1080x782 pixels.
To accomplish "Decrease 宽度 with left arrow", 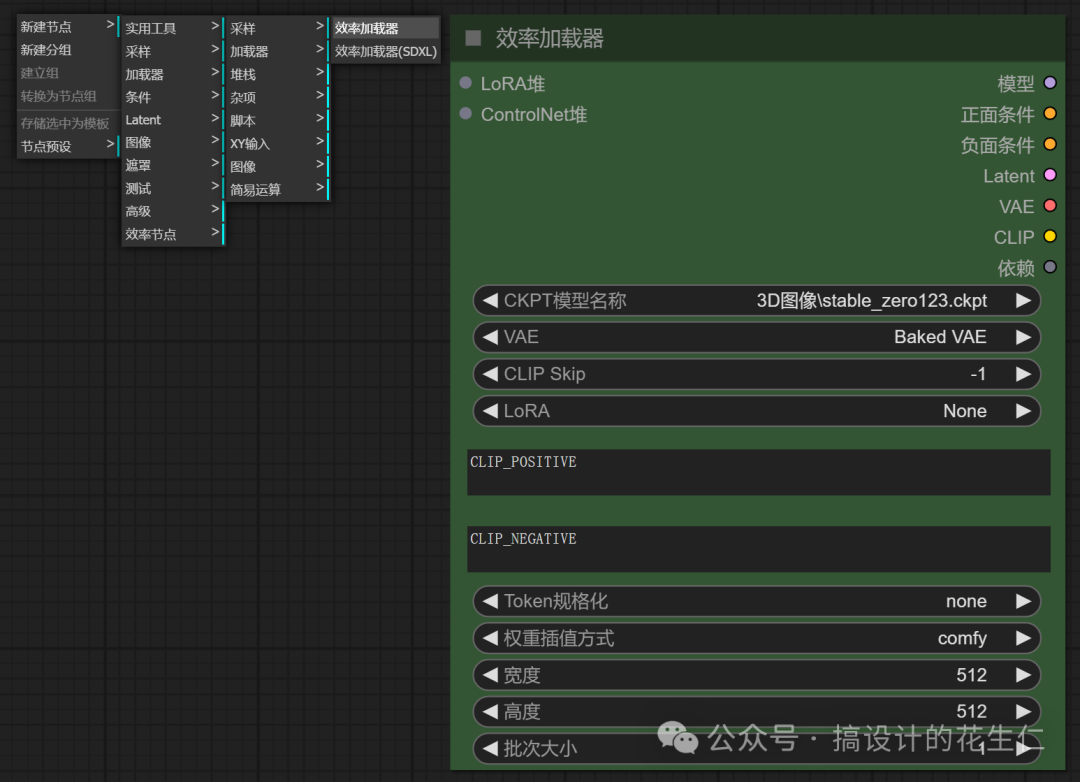I will [490, 675].
